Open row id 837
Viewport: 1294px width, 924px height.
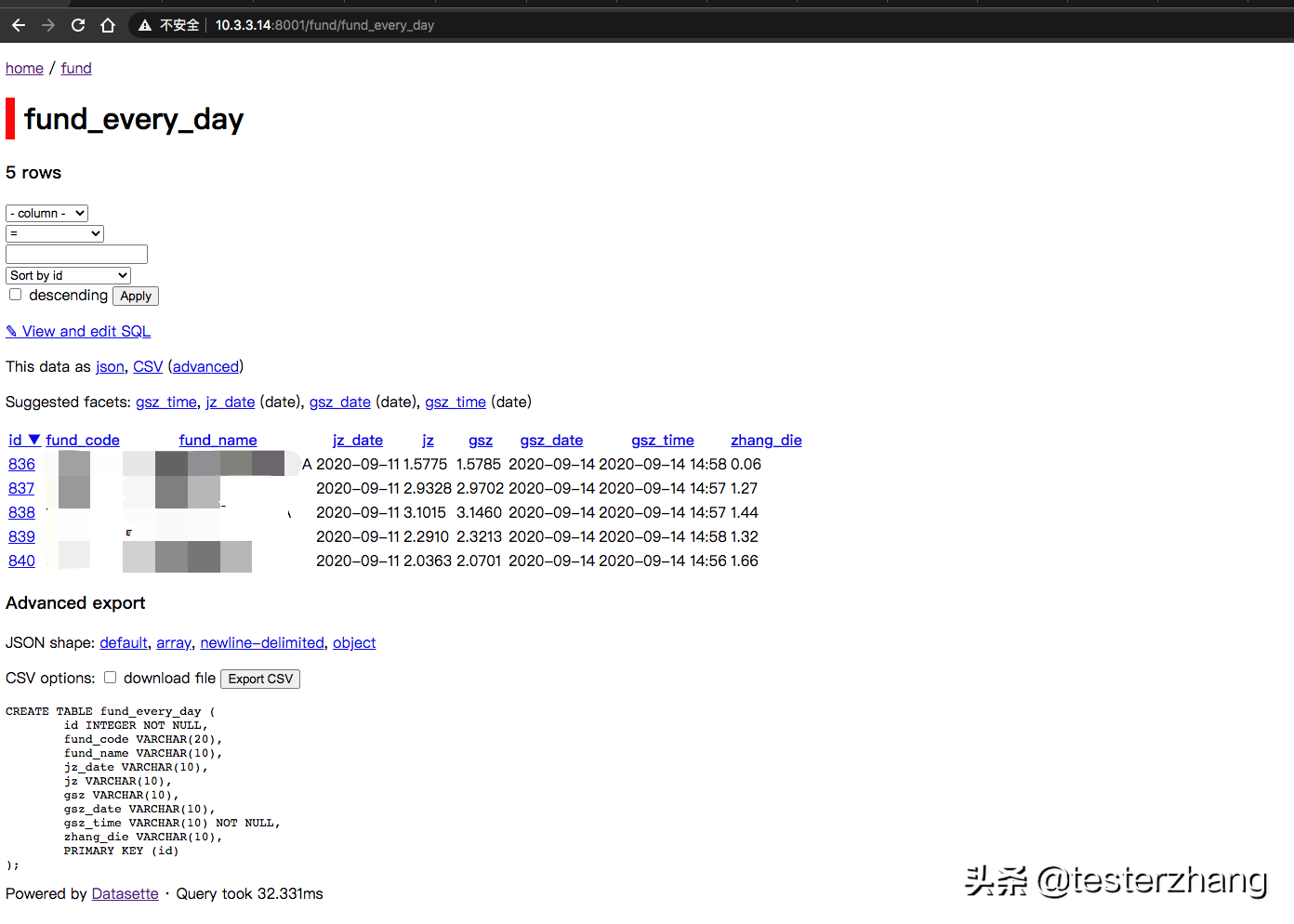pyautogui.click(x=21, y=488)
